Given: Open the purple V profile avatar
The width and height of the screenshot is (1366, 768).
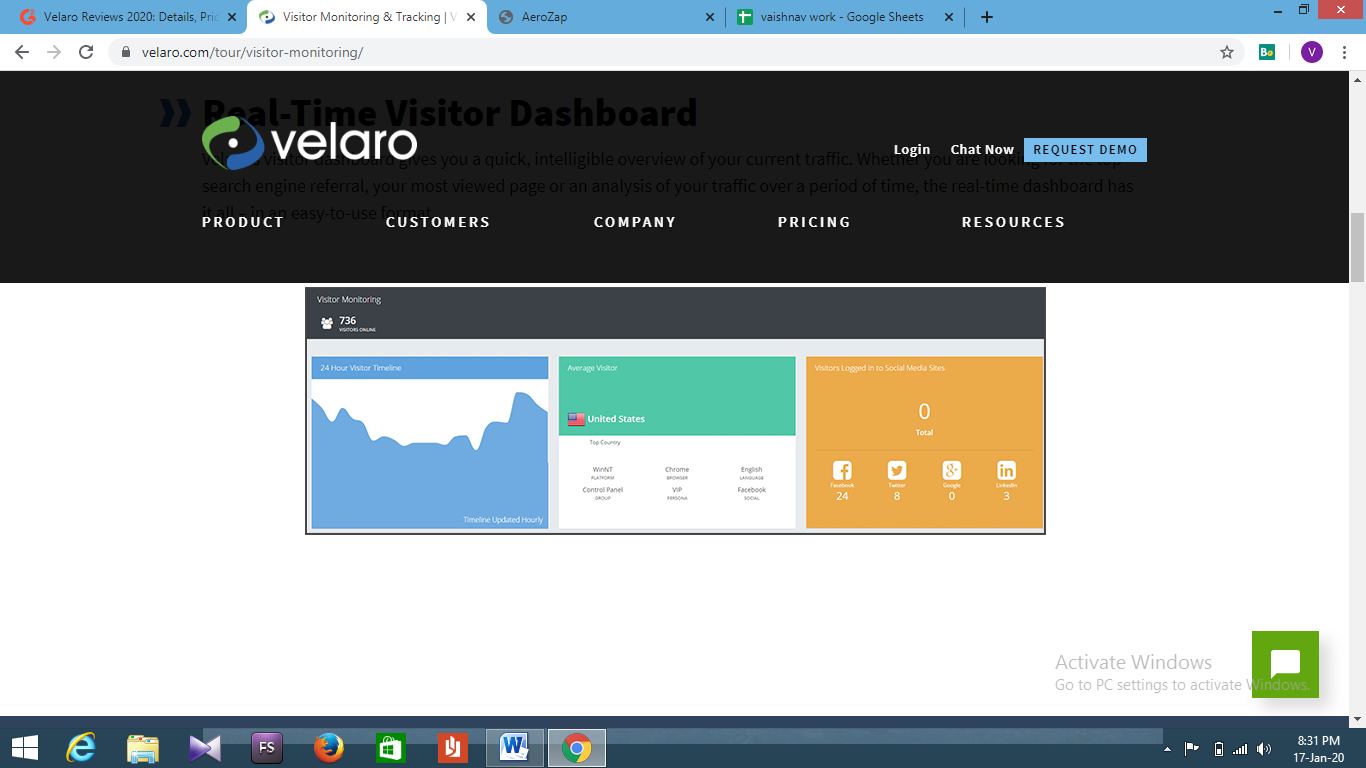Looking at the screenshot, I should (1312, 52).
